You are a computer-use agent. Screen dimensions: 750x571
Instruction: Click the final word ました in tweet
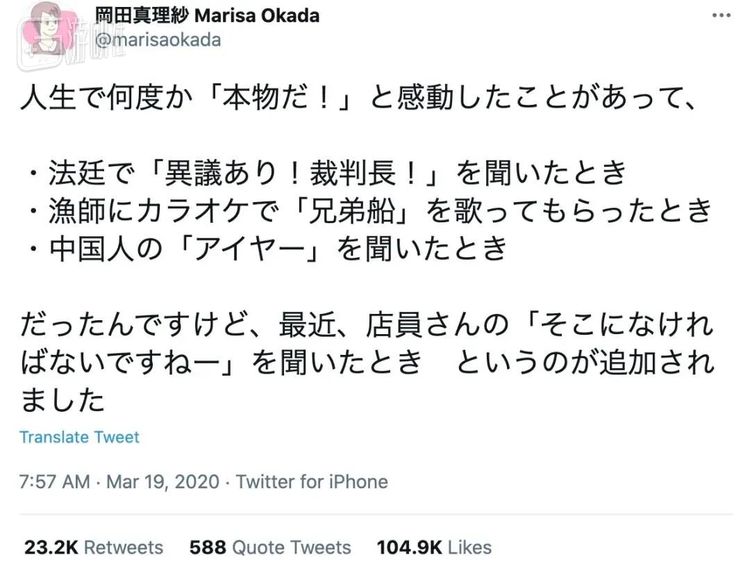pos(62,400)
